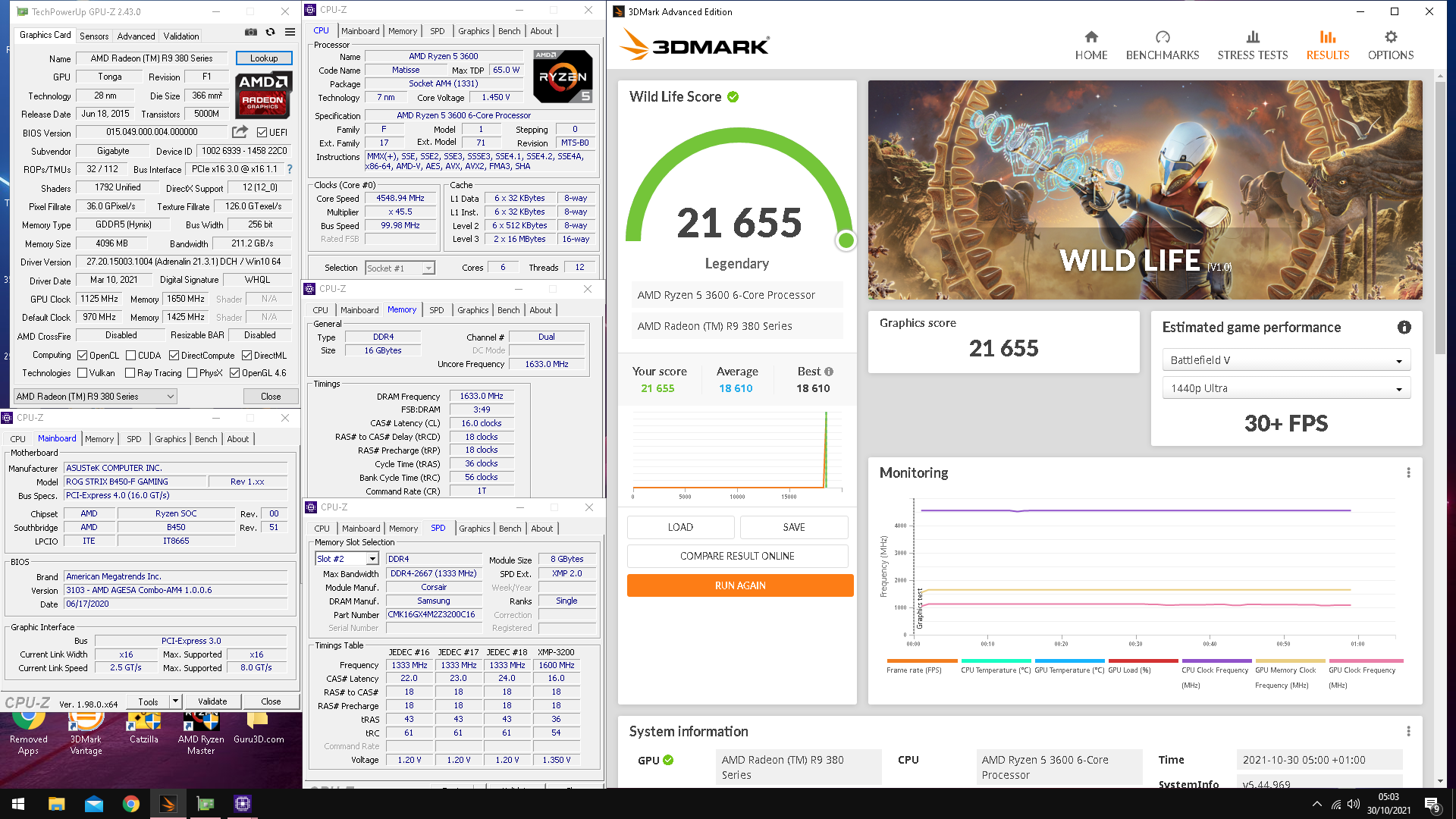Viewport: 1456px width, 819px height.
Task: Open System information three-dot menu
Action: (1409, 731)
